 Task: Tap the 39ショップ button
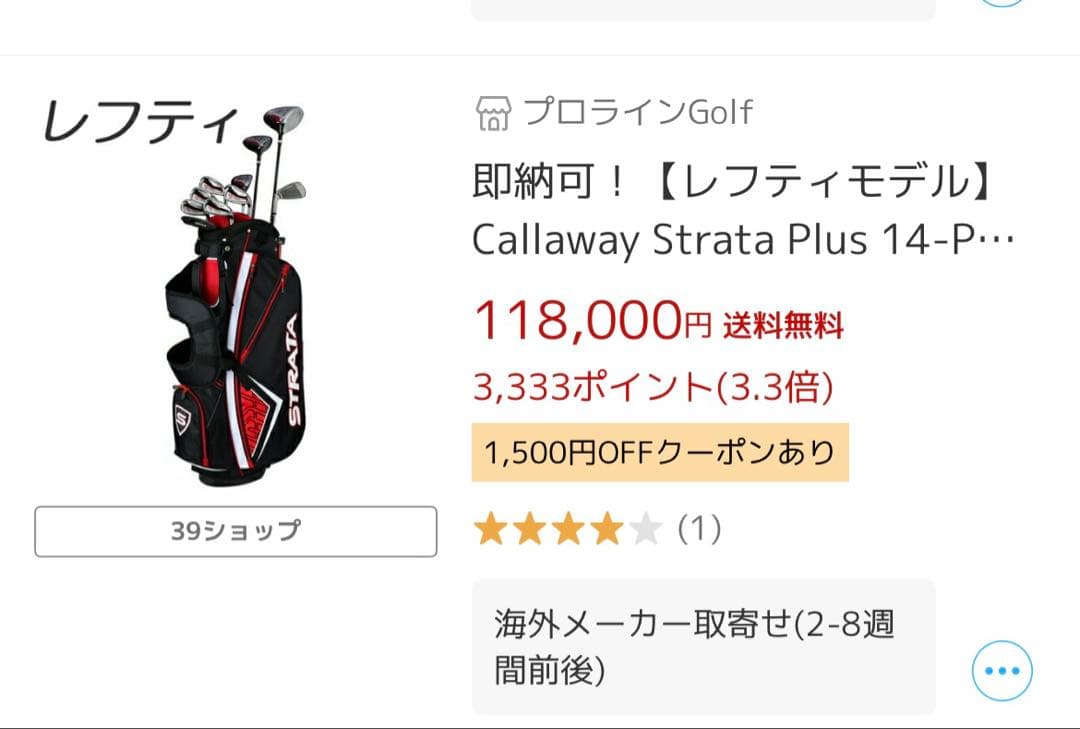pos(235,532)
